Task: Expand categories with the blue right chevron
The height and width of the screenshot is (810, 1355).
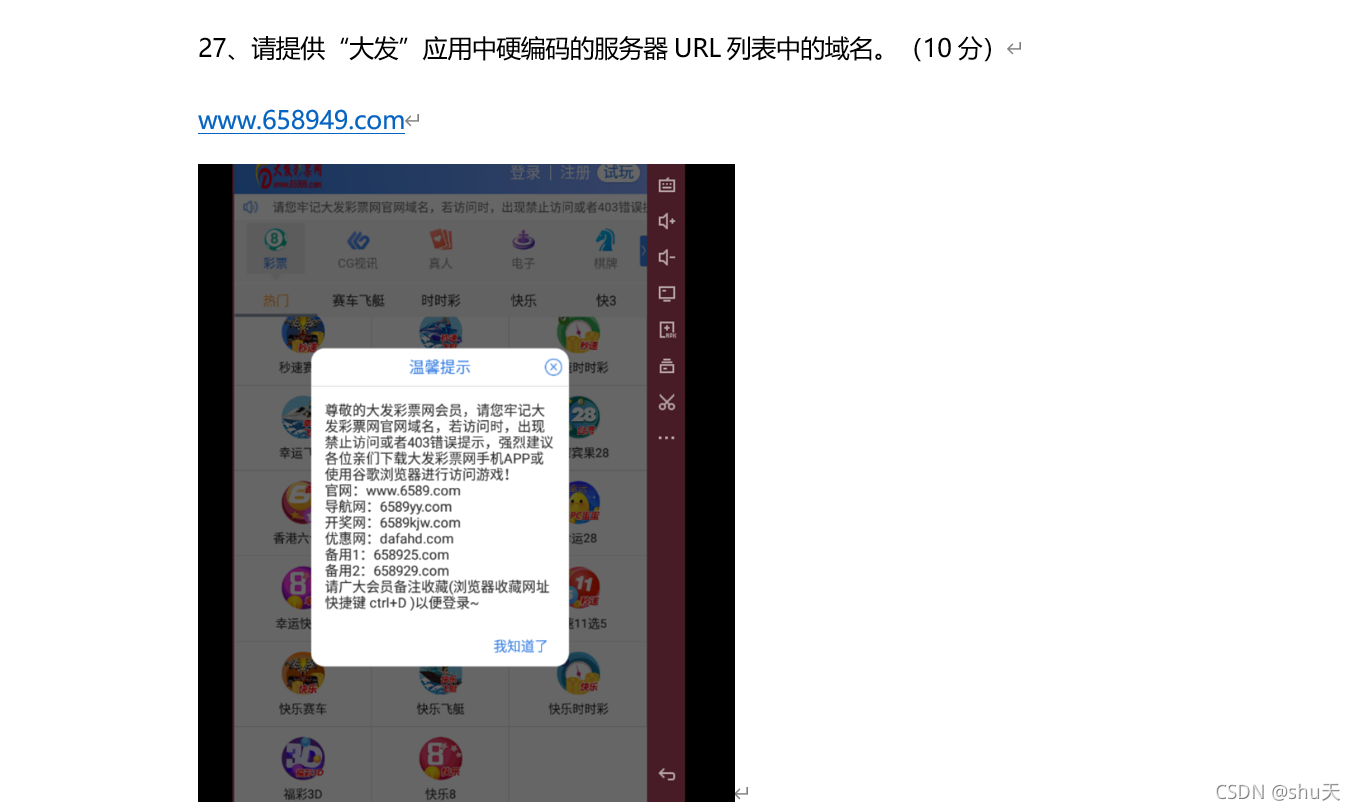Action: point(643,249)
